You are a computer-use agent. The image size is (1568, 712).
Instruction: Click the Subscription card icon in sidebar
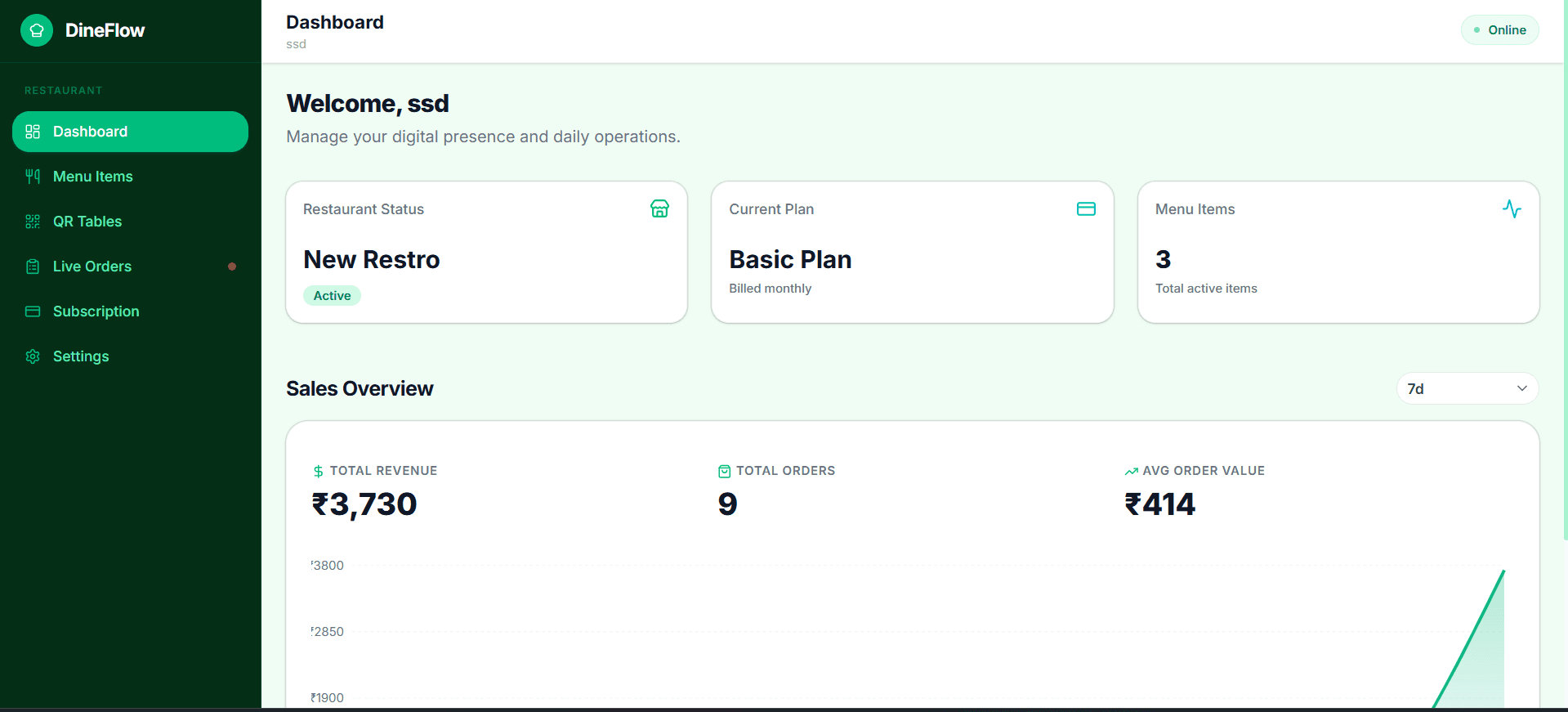pyautogui.click(x=32, y=311)
